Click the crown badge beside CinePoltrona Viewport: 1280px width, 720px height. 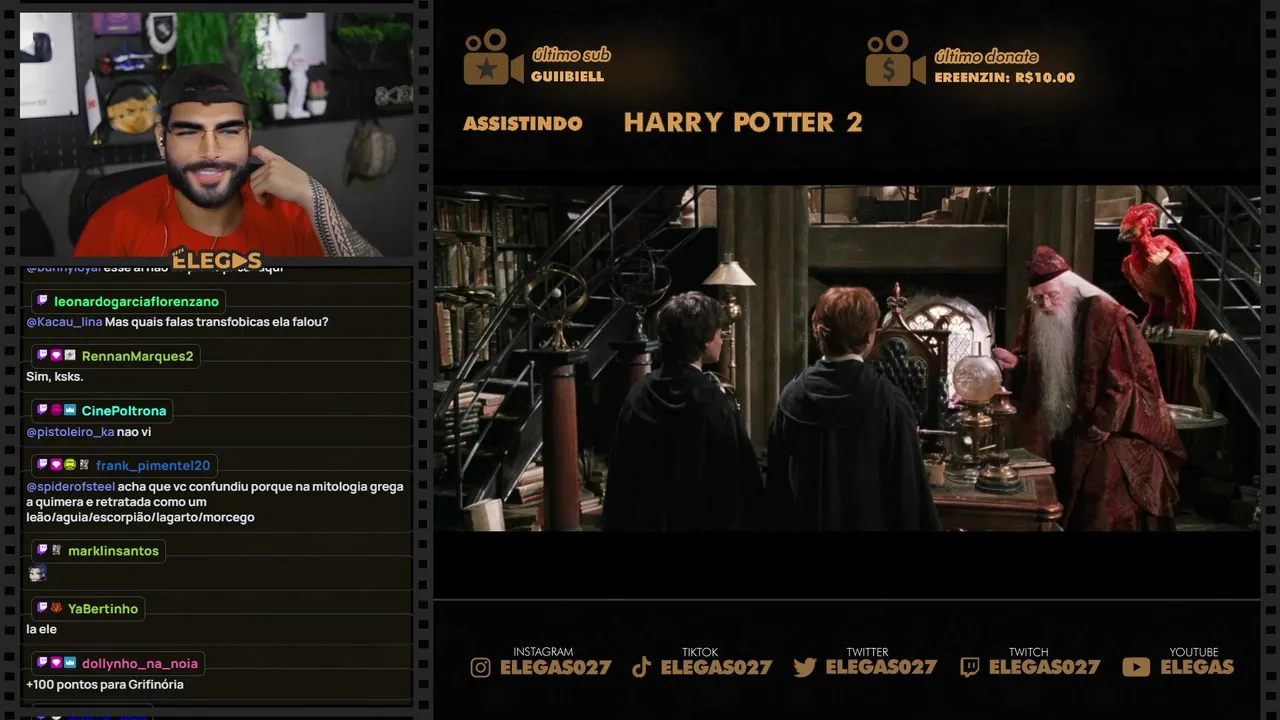70,411
